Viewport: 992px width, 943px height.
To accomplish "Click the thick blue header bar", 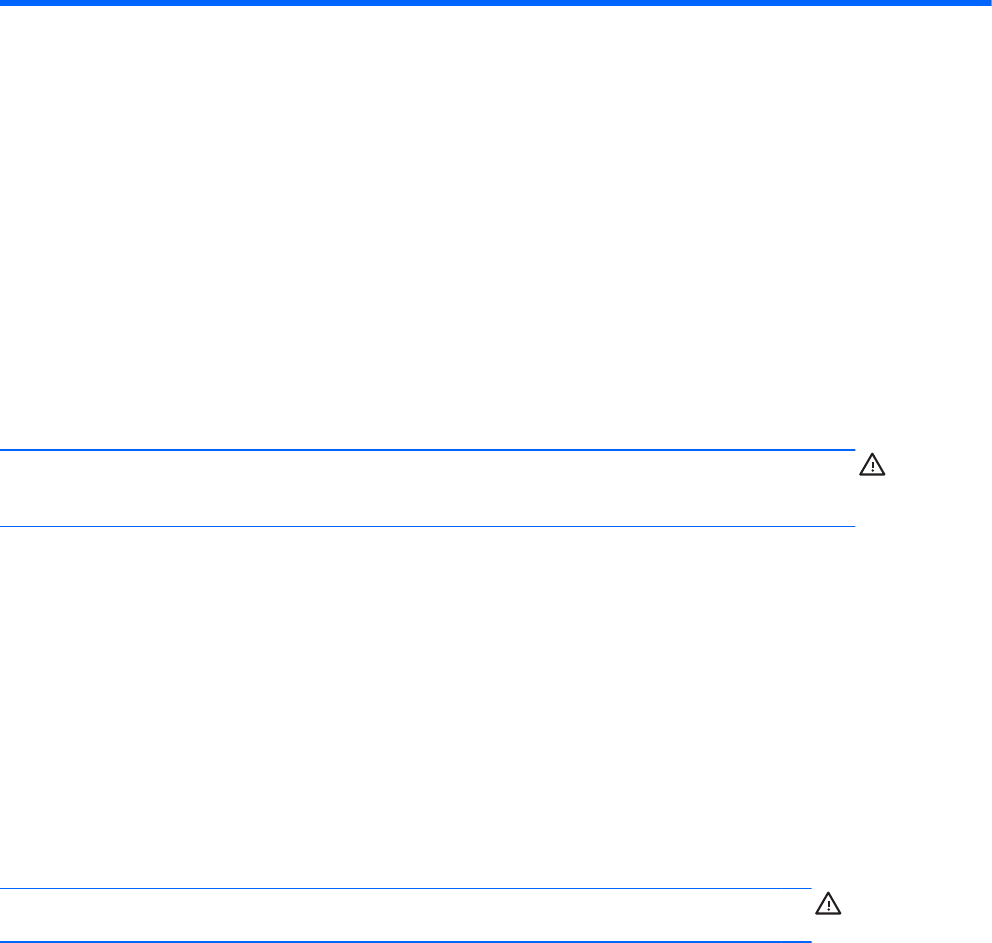I will (496, 3).
